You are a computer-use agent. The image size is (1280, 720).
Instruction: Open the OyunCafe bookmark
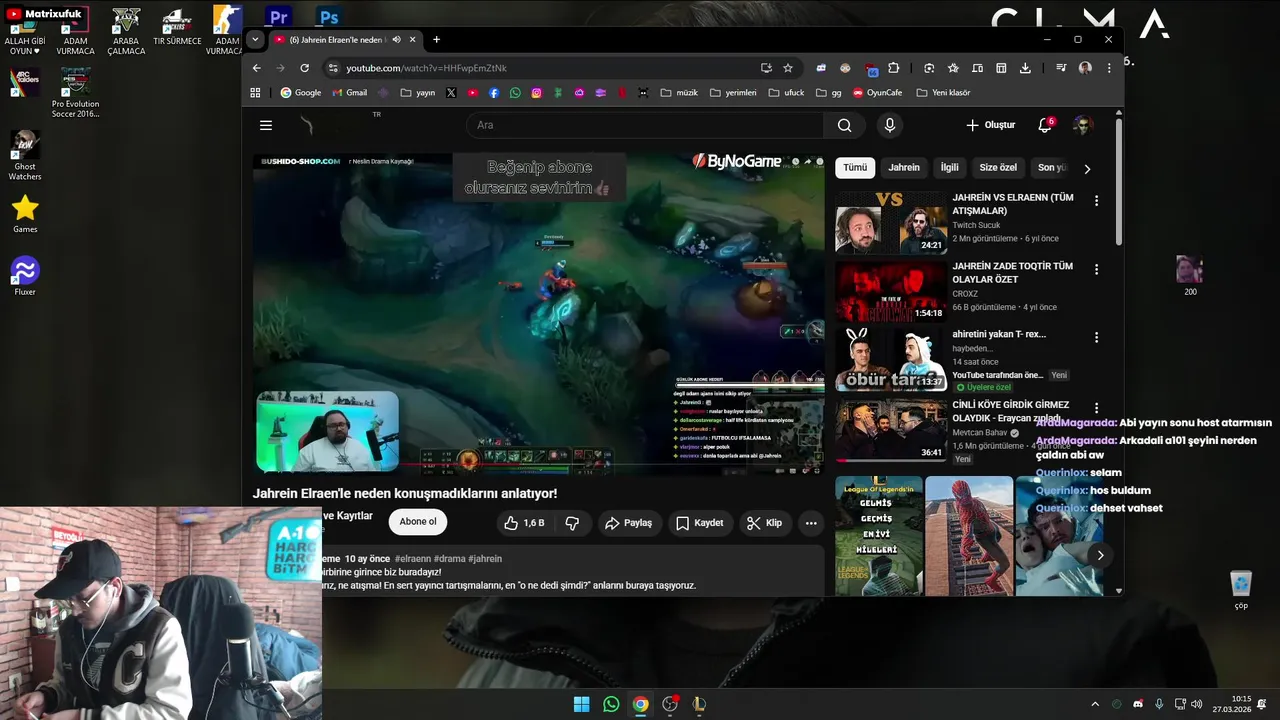pyautogui.click(x=877, y=92)
